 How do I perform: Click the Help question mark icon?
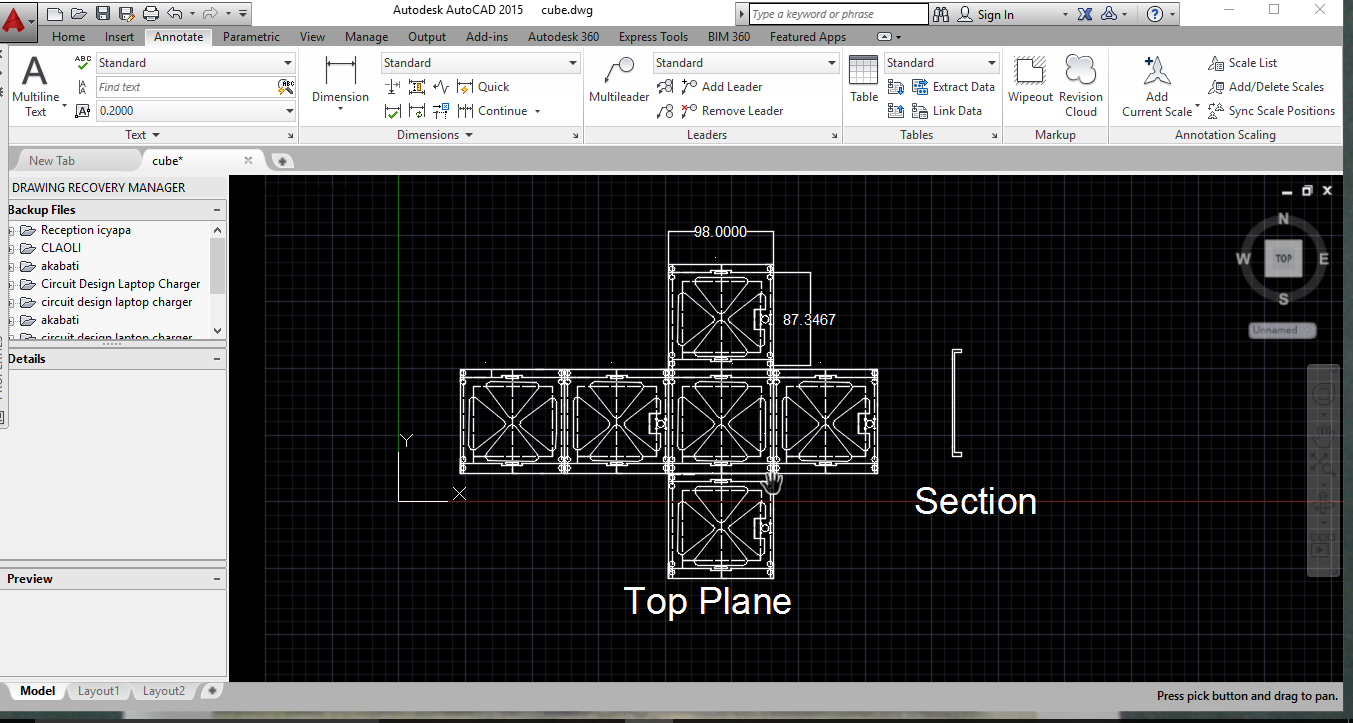1155,14
